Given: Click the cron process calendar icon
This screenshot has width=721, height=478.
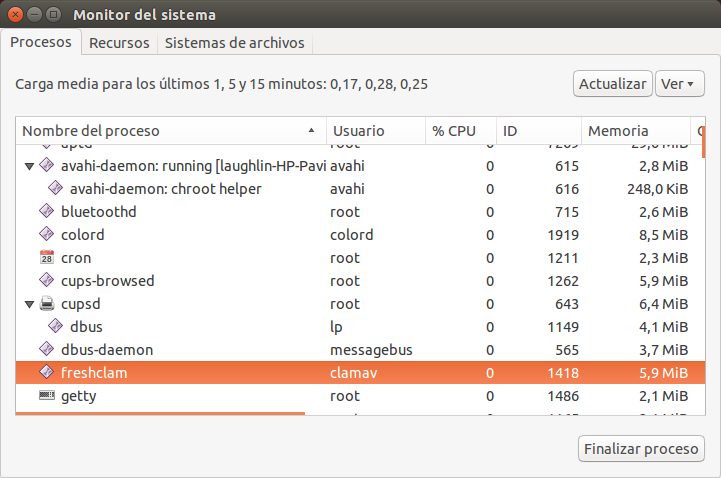Looking at the screenshot, I should click(x=46, y=258).
